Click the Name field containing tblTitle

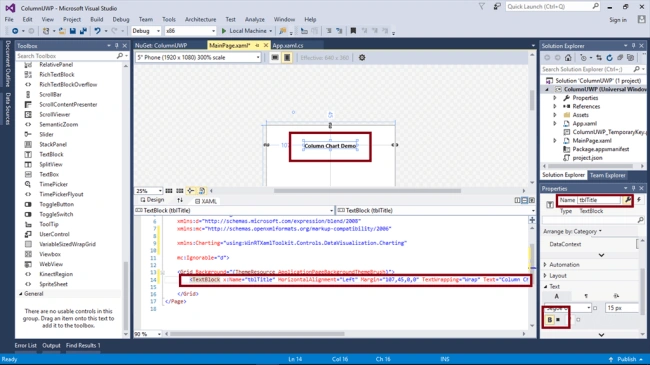(x=599, y=200)
